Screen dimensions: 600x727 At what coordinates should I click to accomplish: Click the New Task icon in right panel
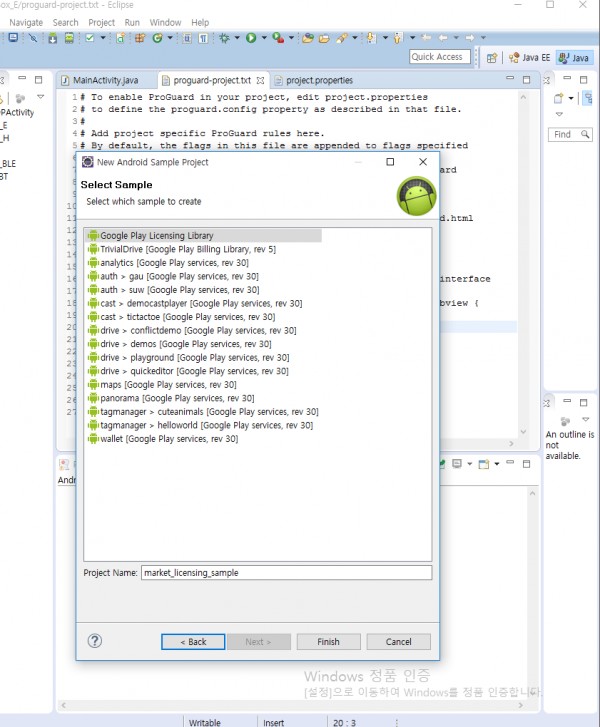[x=558, y=98]
